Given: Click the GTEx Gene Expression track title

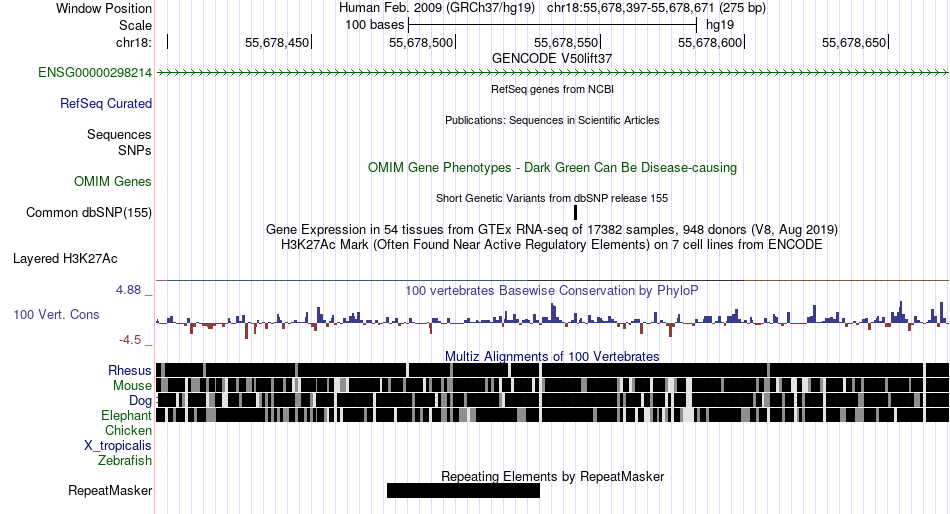Looking at the screenshot, I should (x=552, y=230).
